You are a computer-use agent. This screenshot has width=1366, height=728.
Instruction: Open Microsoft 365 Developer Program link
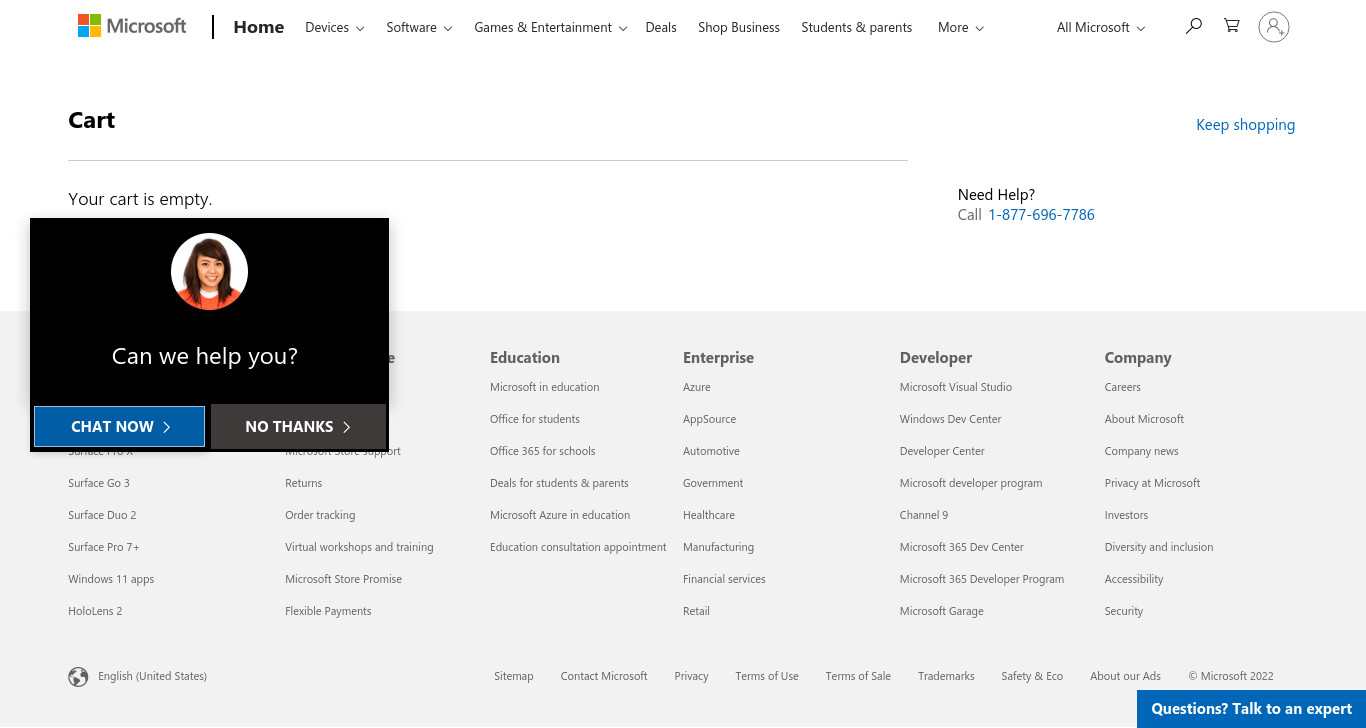[982, 579]
